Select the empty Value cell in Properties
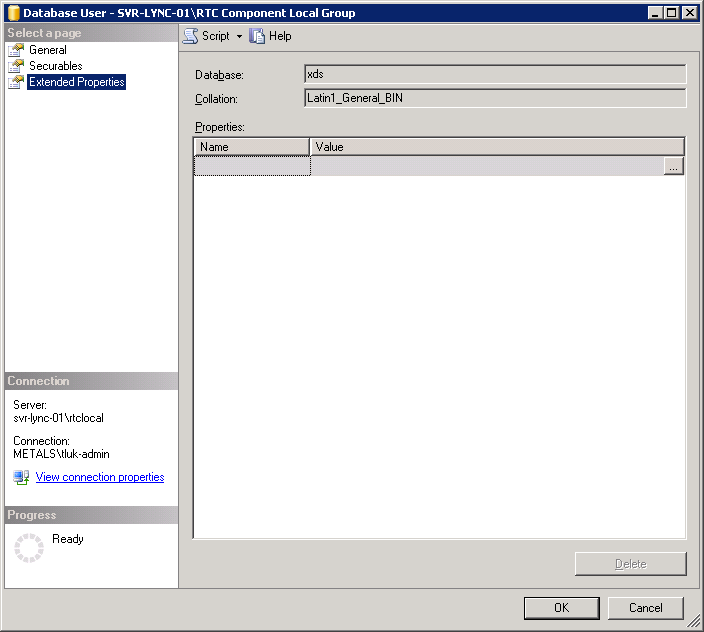This screenshot has height=632, width=704. (487, 166)
